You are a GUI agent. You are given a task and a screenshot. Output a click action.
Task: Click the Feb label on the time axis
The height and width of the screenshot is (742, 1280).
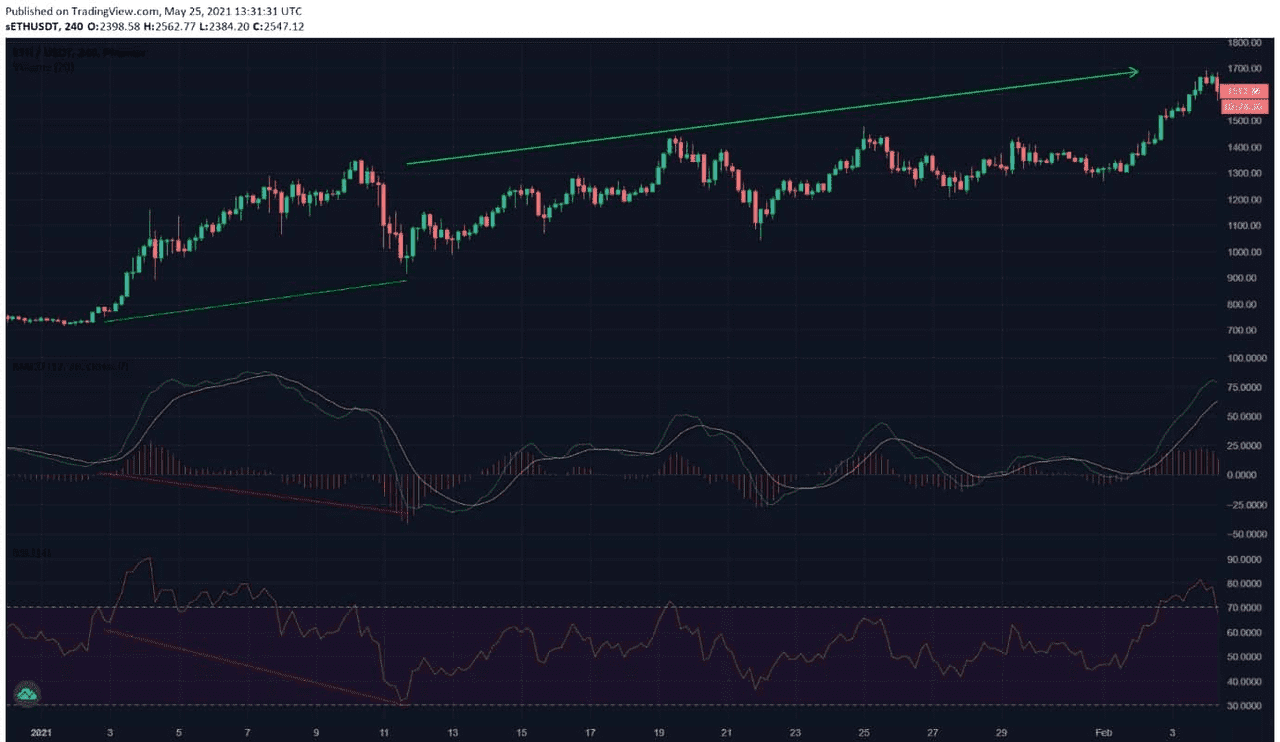point(1102,732)
